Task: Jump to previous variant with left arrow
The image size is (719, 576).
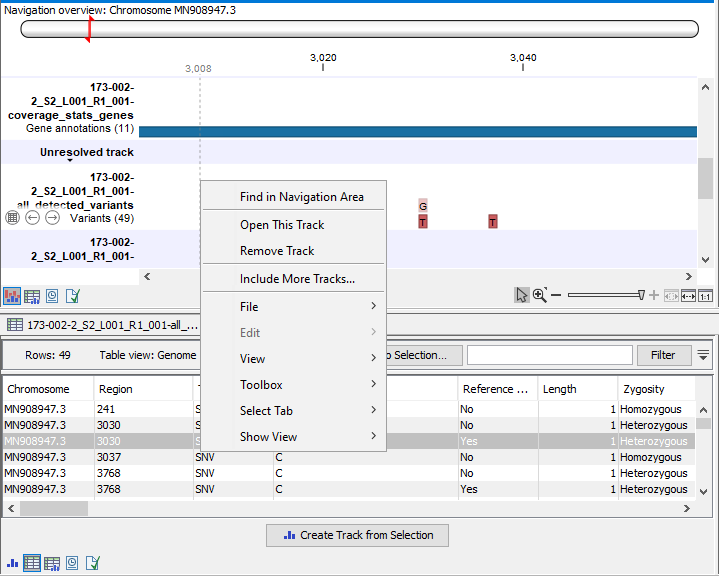Action: [32, 218]
